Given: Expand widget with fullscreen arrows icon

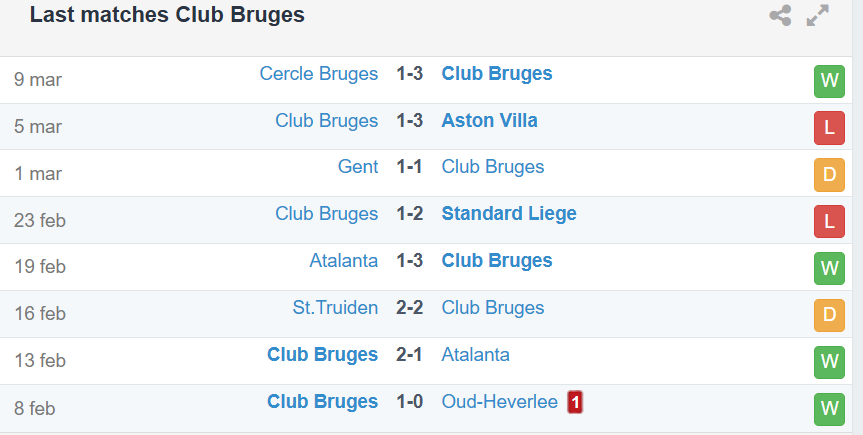Looking at the screenshot, I should click(x=818, y=15).
